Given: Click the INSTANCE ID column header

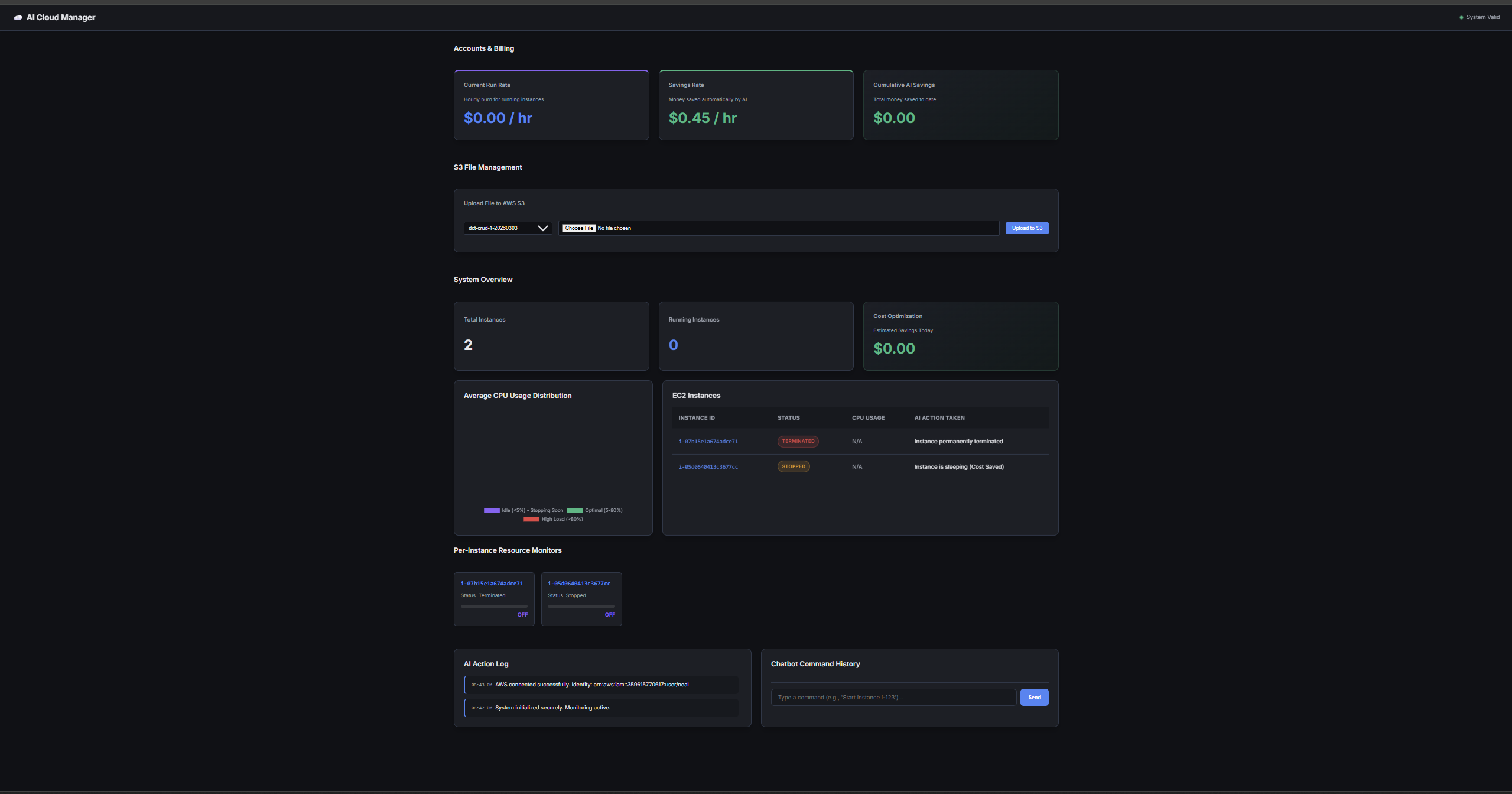Looking at the screenshot, I should click(x=696, y=418).
